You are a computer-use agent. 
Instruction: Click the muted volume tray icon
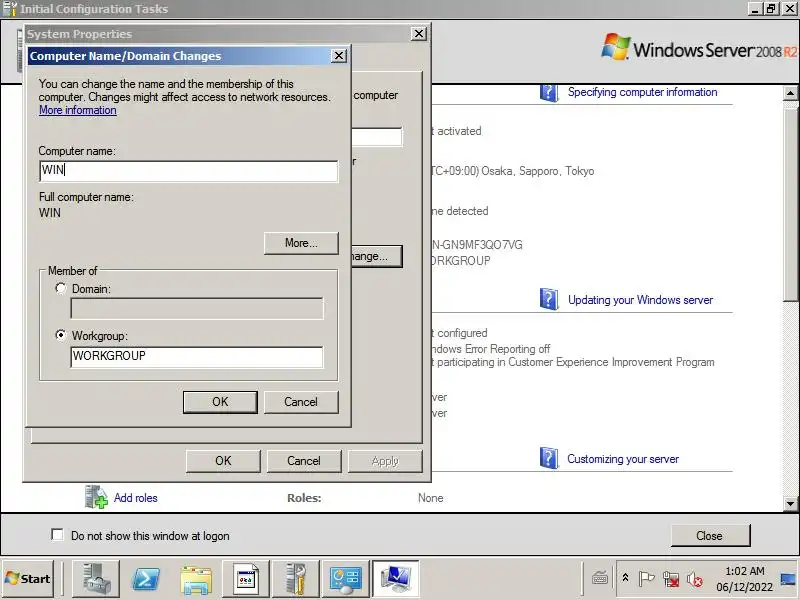click(x=694, y=579)
